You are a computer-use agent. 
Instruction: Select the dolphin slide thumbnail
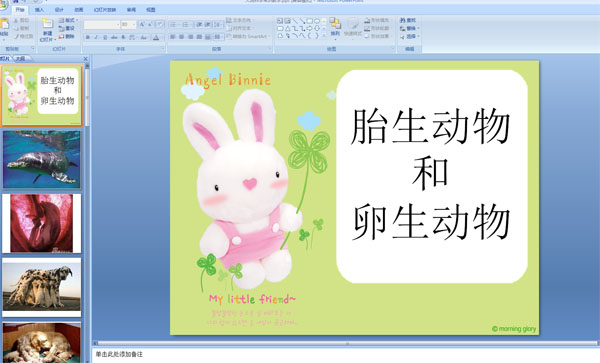coord(42,160)
